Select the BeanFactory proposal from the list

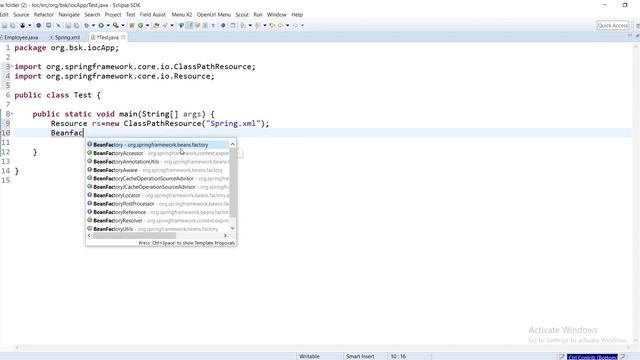point(158,144)
